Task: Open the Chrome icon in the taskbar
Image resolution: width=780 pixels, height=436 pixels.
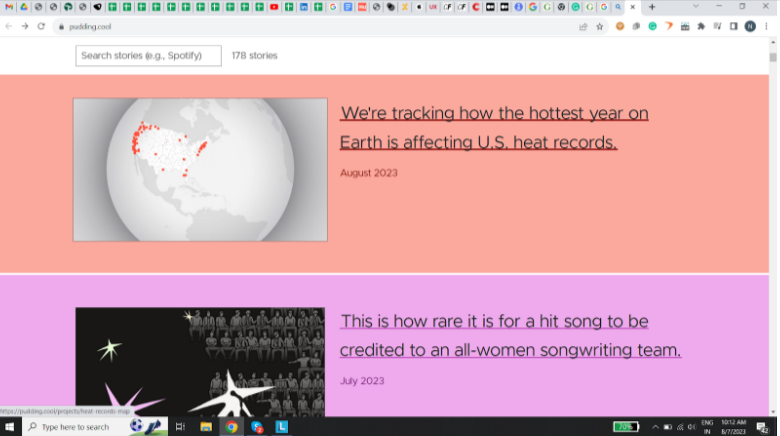Action: pyautogui.click(x=231, y=427)
